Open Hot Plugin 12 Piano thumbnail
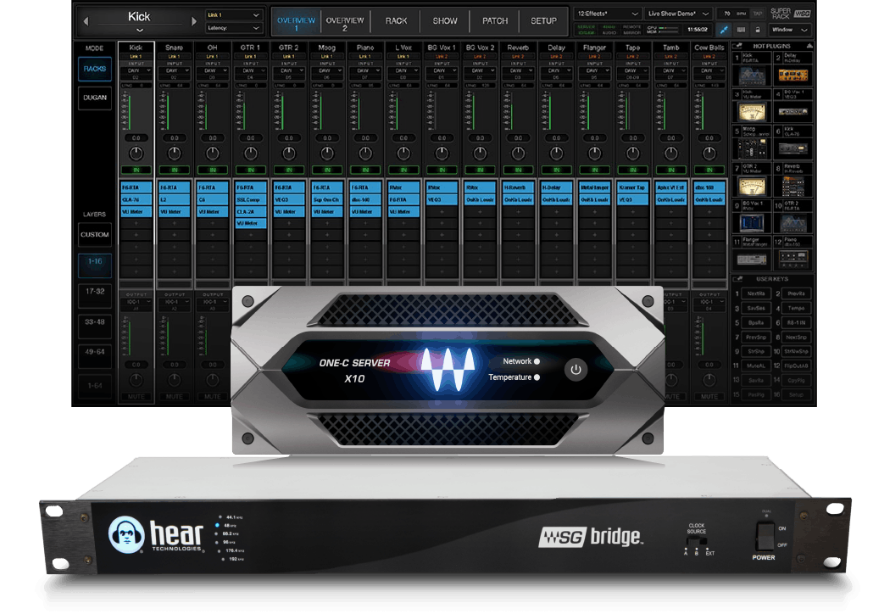Viewport: 894px width, 614px height. pos(793,258)
